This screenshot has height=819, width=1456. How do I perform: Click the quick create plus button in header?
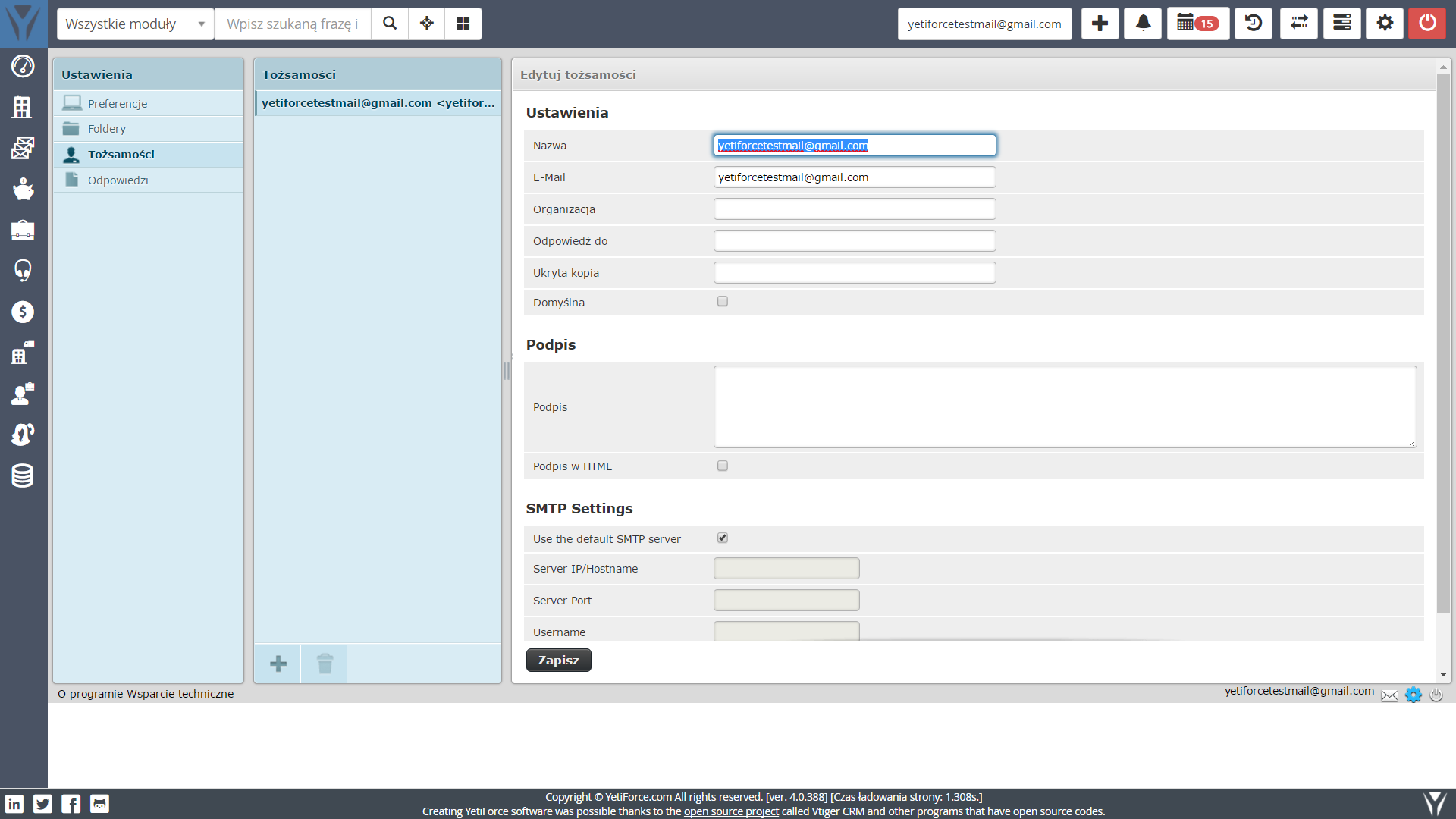[x=1100, y=24]
